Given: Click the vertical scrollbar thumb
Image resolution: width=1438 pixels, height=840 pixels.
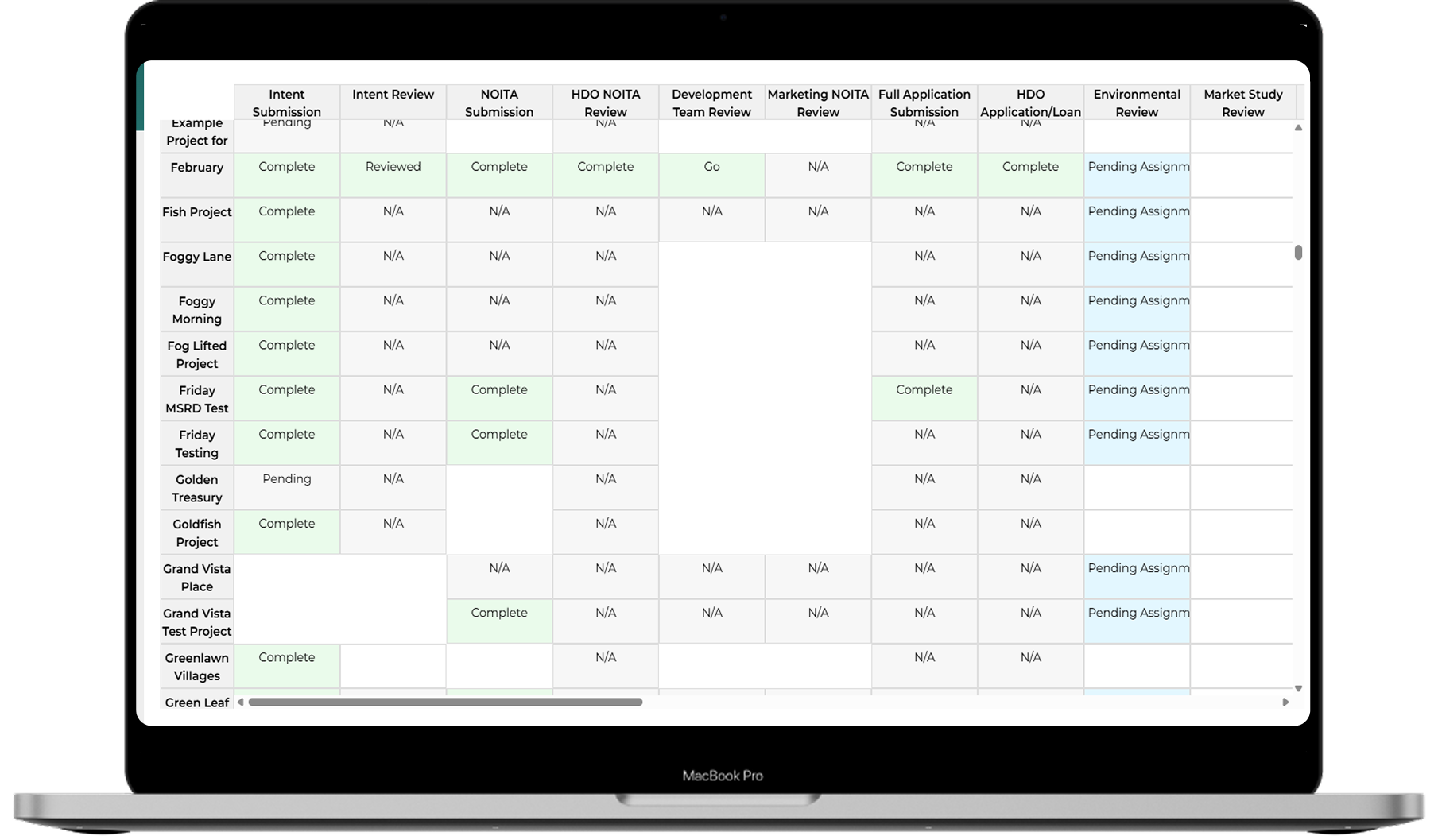Looking at the screenshot, I should tap(1298, 253).
